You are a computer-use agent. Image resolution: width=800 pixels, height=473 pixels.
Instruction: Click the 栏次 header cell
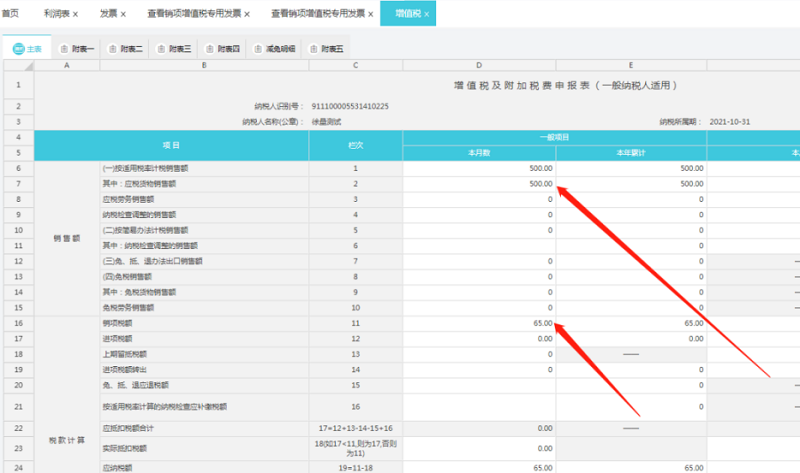[x=356, y=145]
